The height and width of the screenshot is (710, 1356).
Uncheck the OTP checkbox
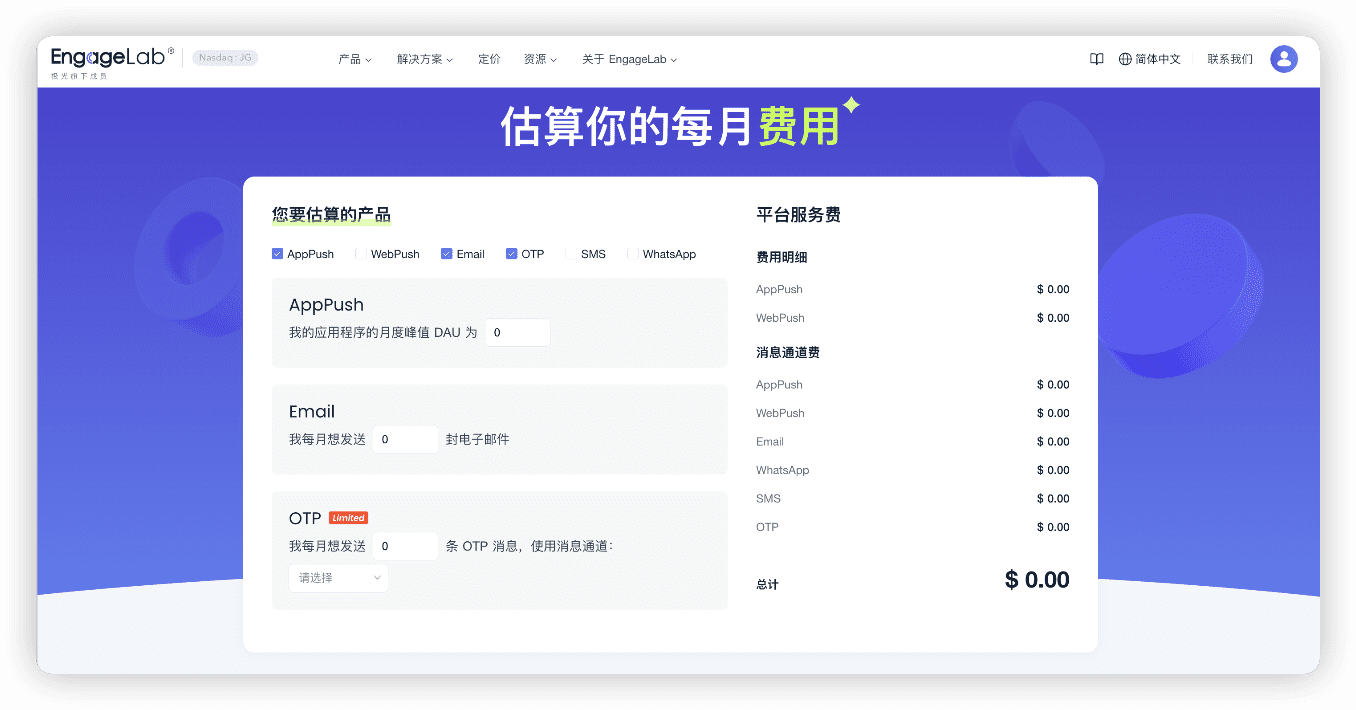511,254
